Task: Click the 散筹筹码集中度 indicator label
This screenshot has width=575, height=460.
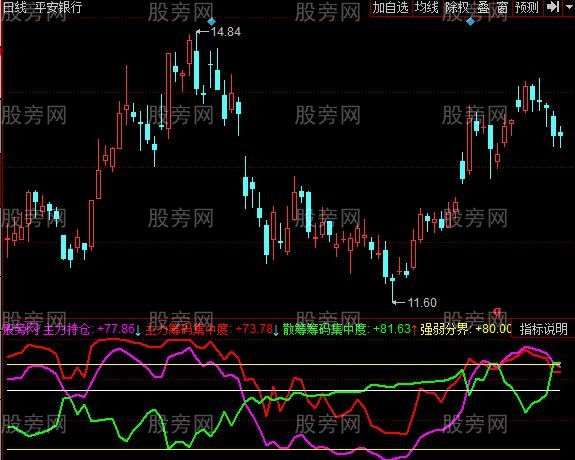Action: coord(325,329)
